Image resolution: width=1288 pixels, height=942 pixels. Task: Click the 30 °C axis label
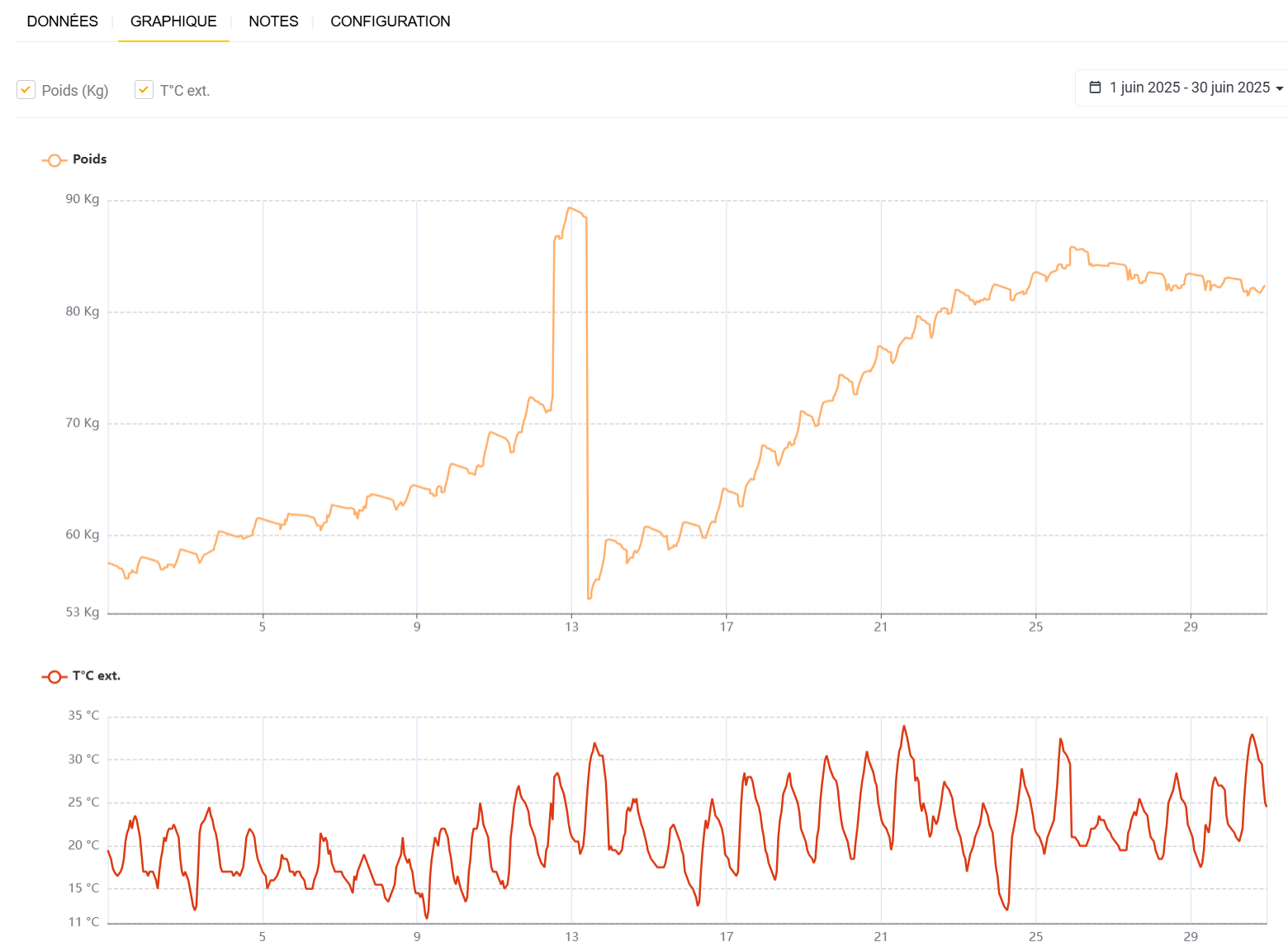click(x=83, y=759)
